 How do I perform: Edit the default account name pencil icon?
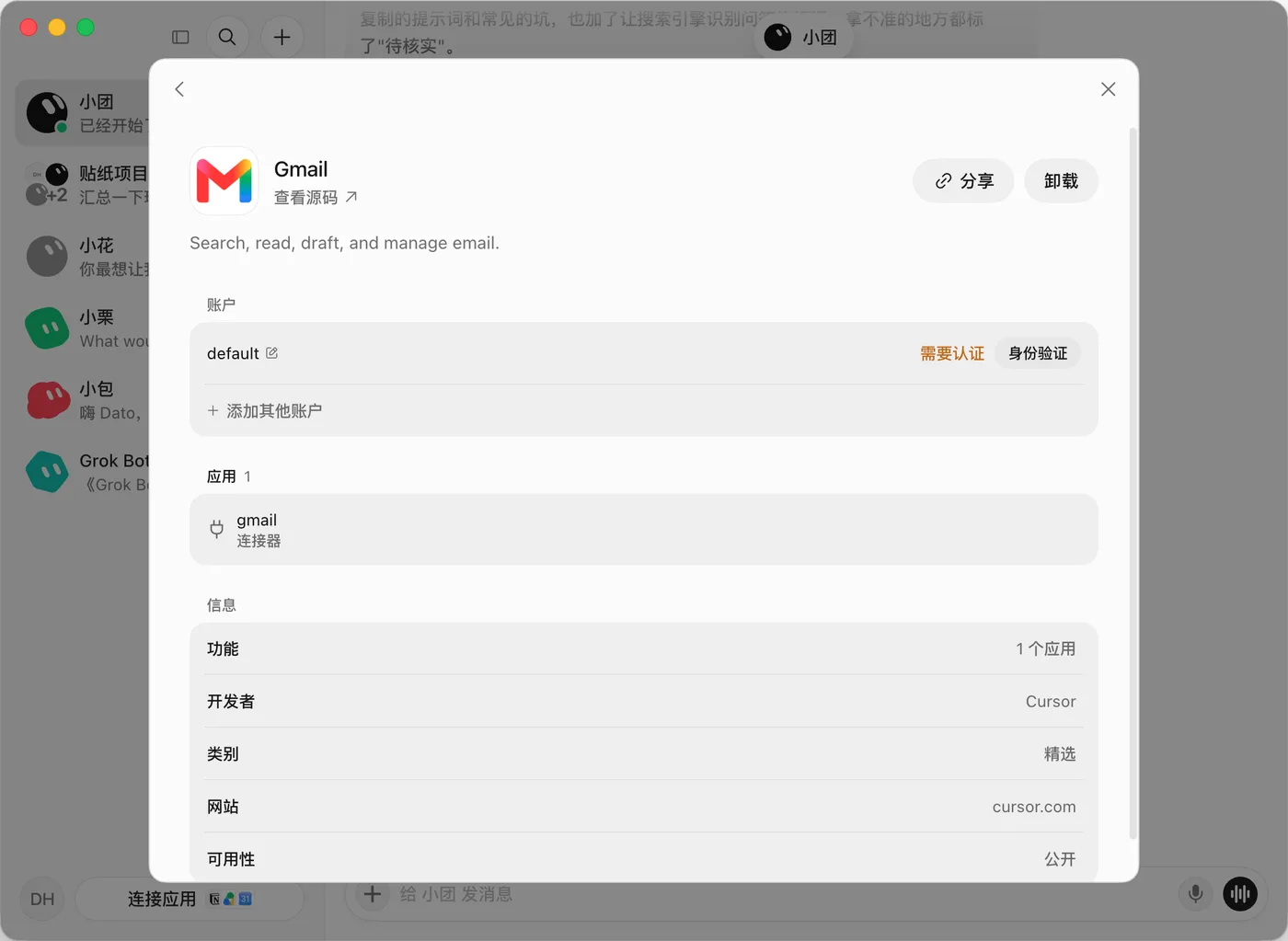click(271, 353)
